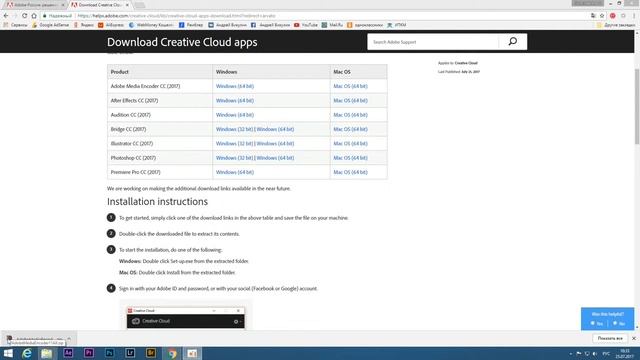The height and width of the screenshot is (360, 640).
Task: Switch to the first Adobe browser tab
Action: tap(34, 5)
